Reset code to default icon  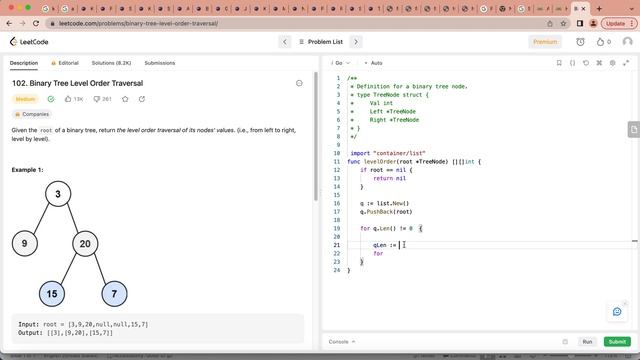click(586, 63)
